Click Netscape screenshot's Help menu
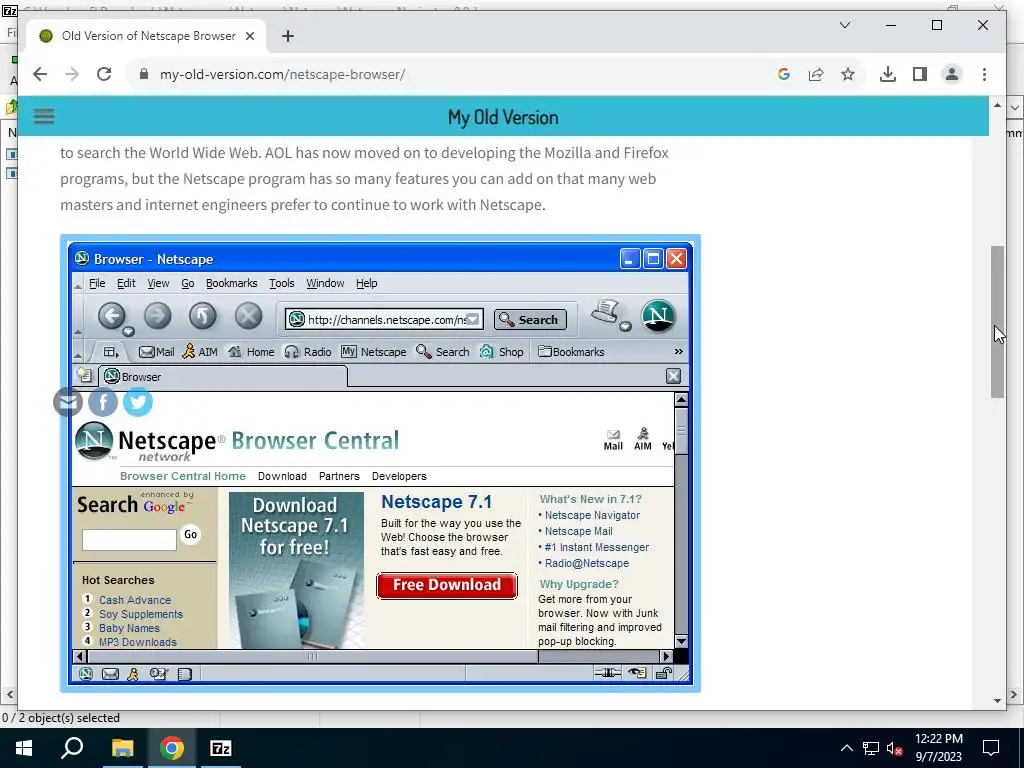The image size is (1024, 768). (x=366, y=283)
